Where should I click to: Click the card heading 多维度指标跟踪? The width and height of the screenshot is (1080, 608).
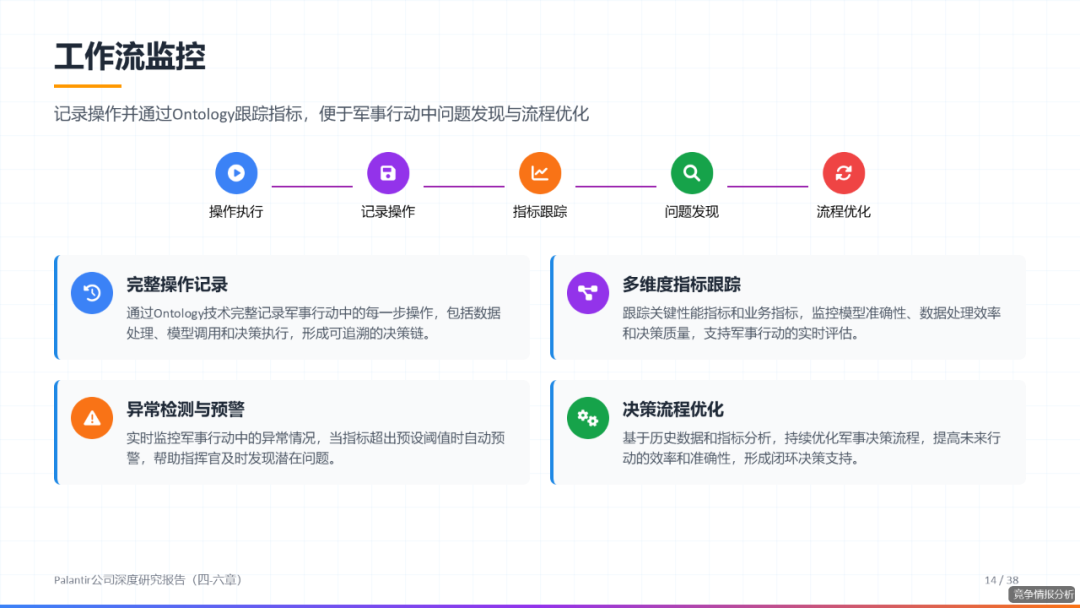(x=682, y=284)
